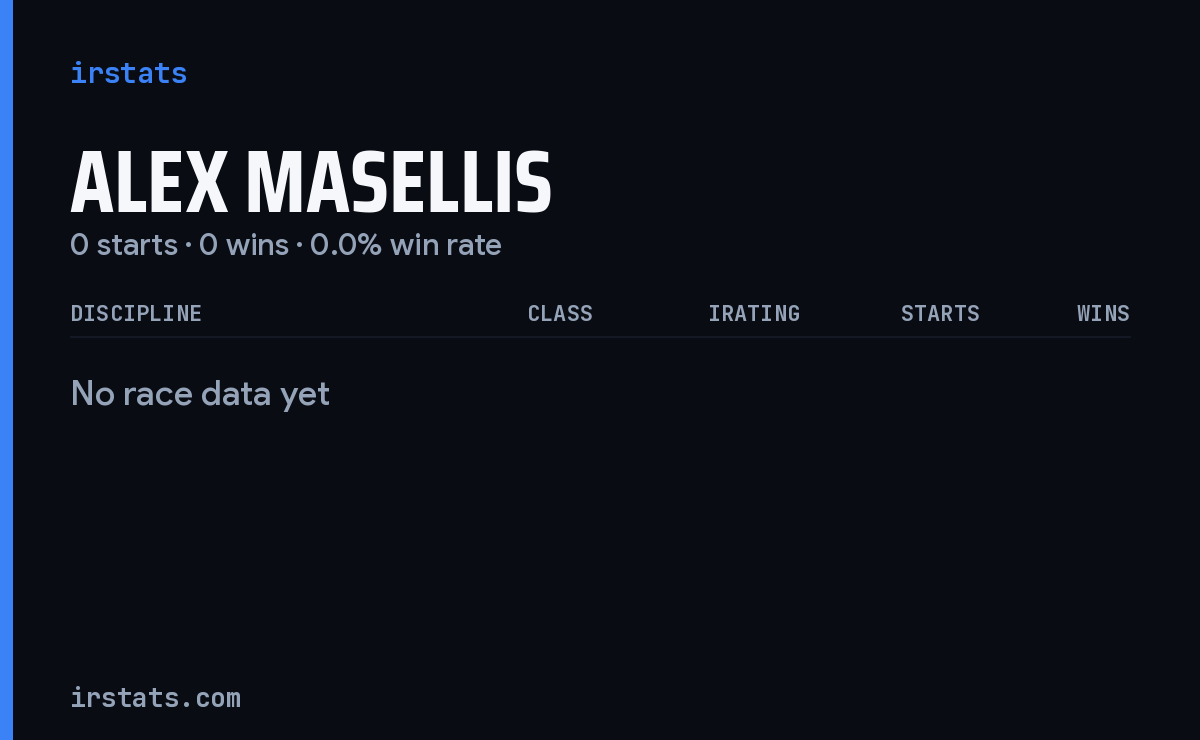1200x740 pixels.
Task: Click the No race data yet message
Action: coord(200,394)
